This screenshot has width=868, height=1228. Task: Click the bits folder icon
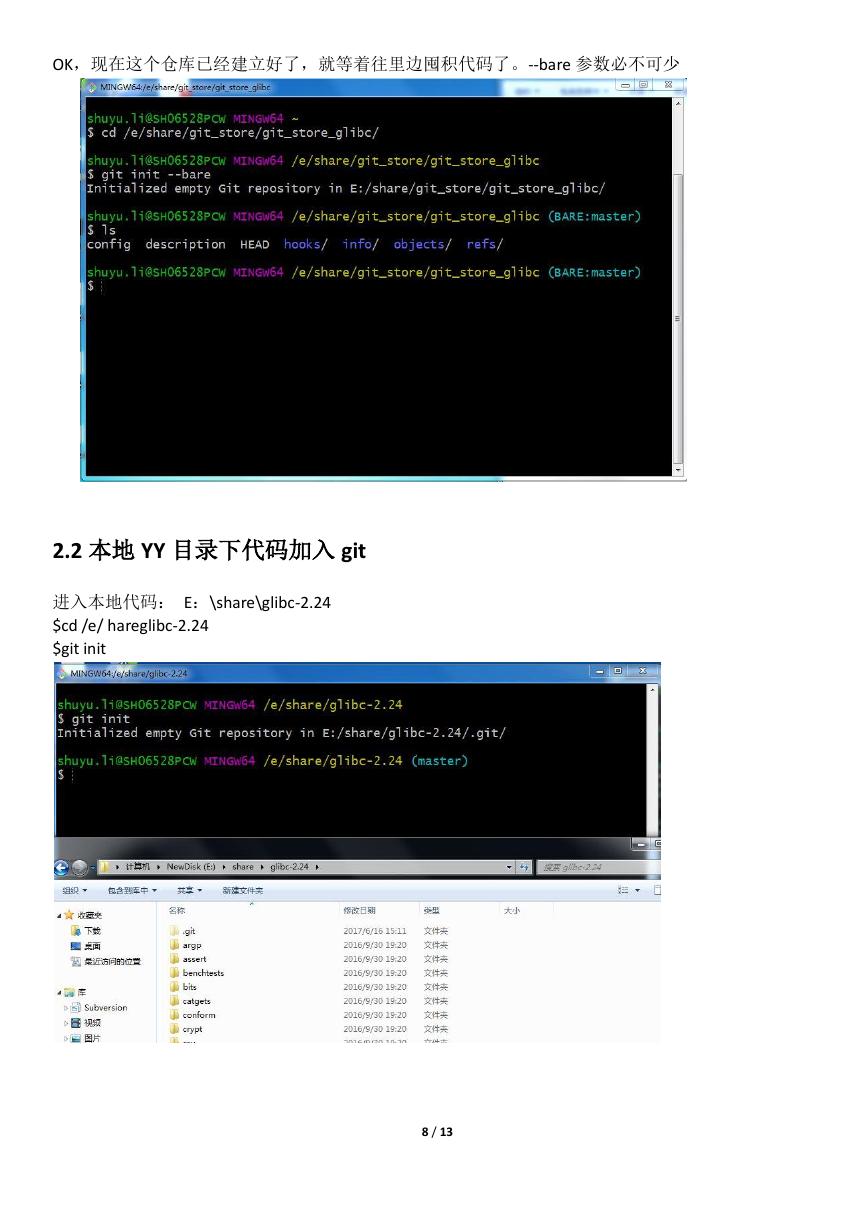click(174, 987)
